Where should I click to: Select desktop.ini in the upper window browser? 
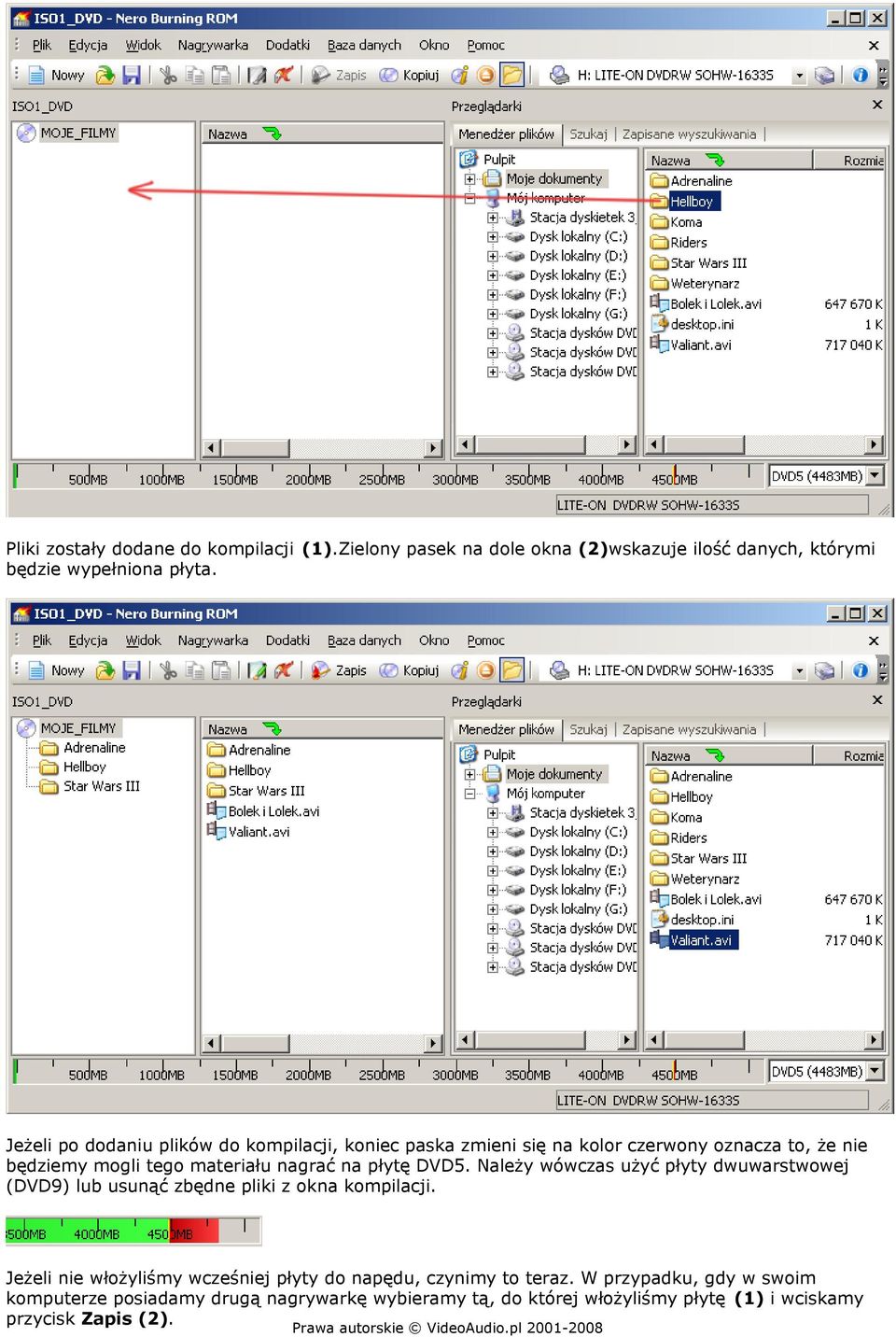point(693,325)
